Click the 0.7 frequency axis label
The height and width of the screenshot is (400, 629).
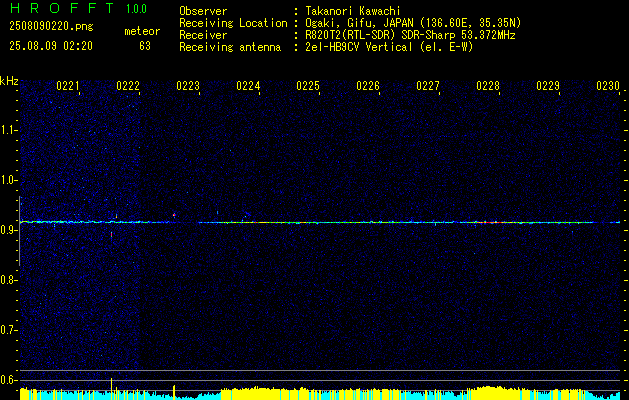tap(8, 330)
